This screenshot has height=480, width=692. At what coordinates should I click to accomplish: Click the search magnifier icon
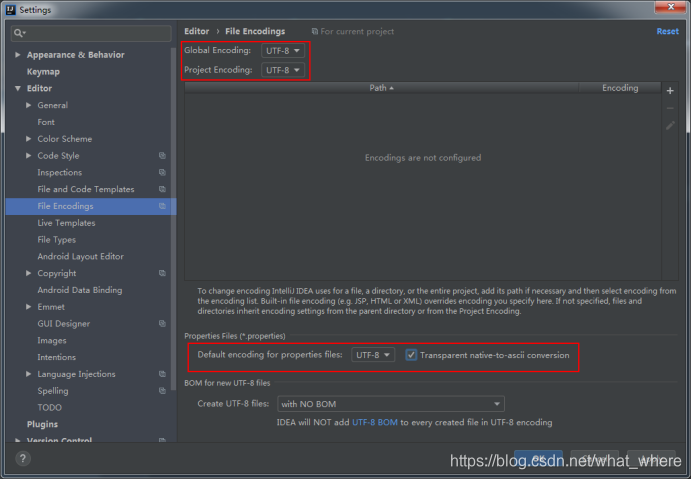(19, 33)
